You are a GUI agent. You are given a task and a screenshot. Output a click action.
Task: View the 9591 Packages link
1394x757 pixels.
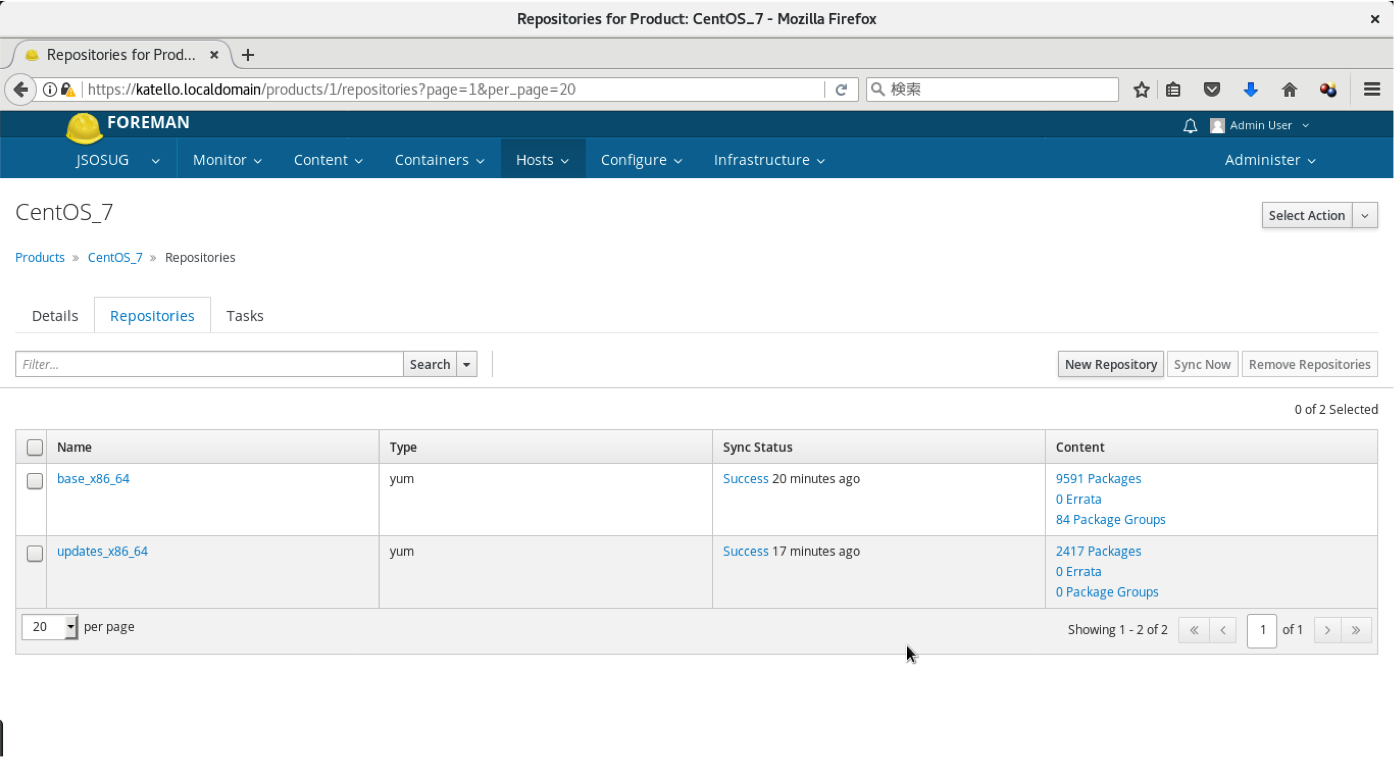[1098, 478]
